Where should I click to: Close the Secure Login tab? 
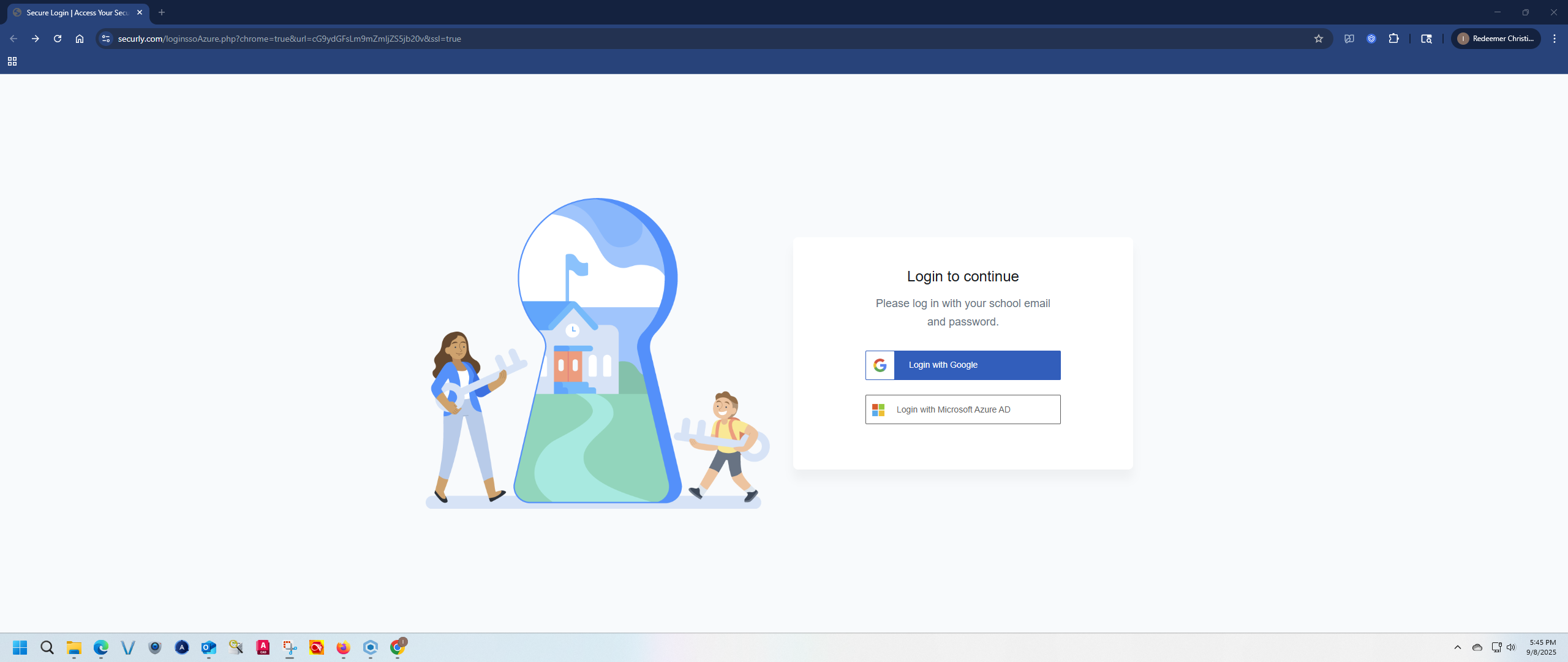click(140, 12)
